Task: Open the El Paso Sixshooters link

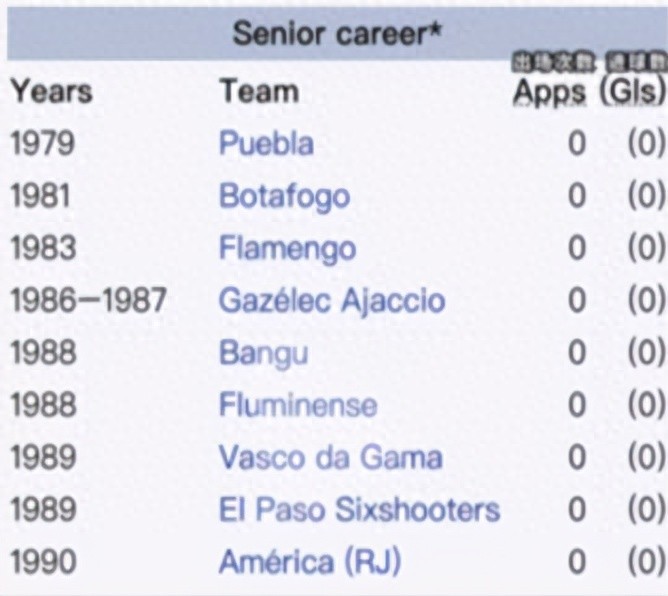Action: point(359,509)
